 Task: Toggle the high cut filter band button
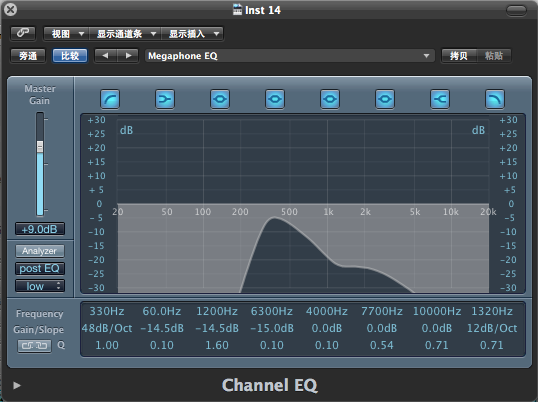[x=494, y=99]
